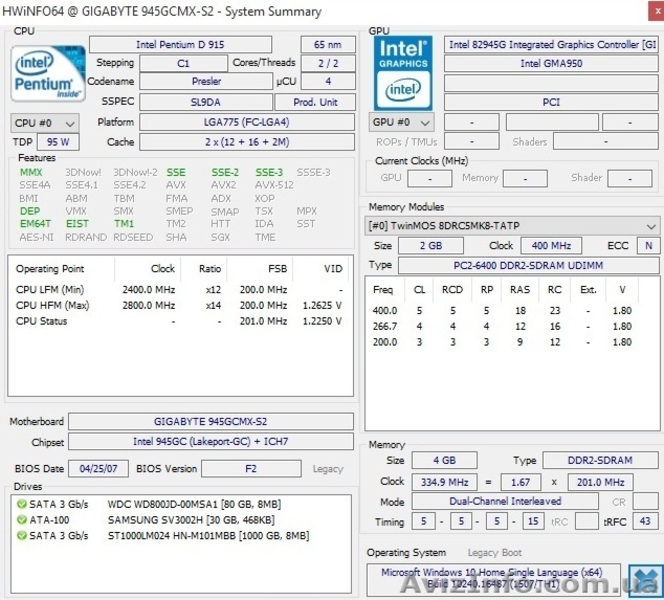This screenshot has width=664, height=600.
Task: Click the 65 nm process field
Action: tap(328, 44)
